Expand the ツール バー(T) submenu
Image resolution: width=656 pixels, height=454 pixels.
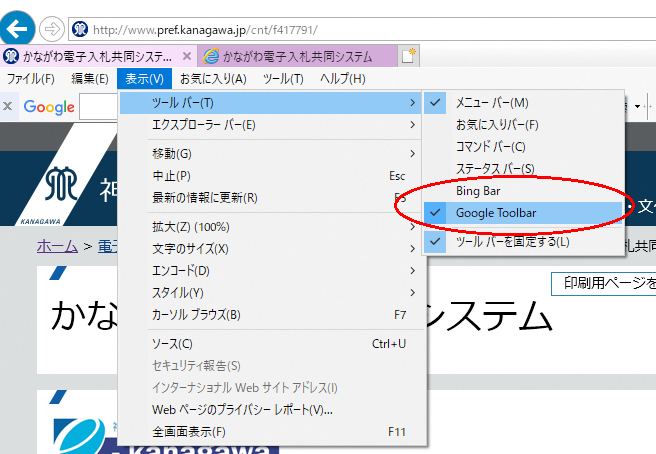(270, 103)
